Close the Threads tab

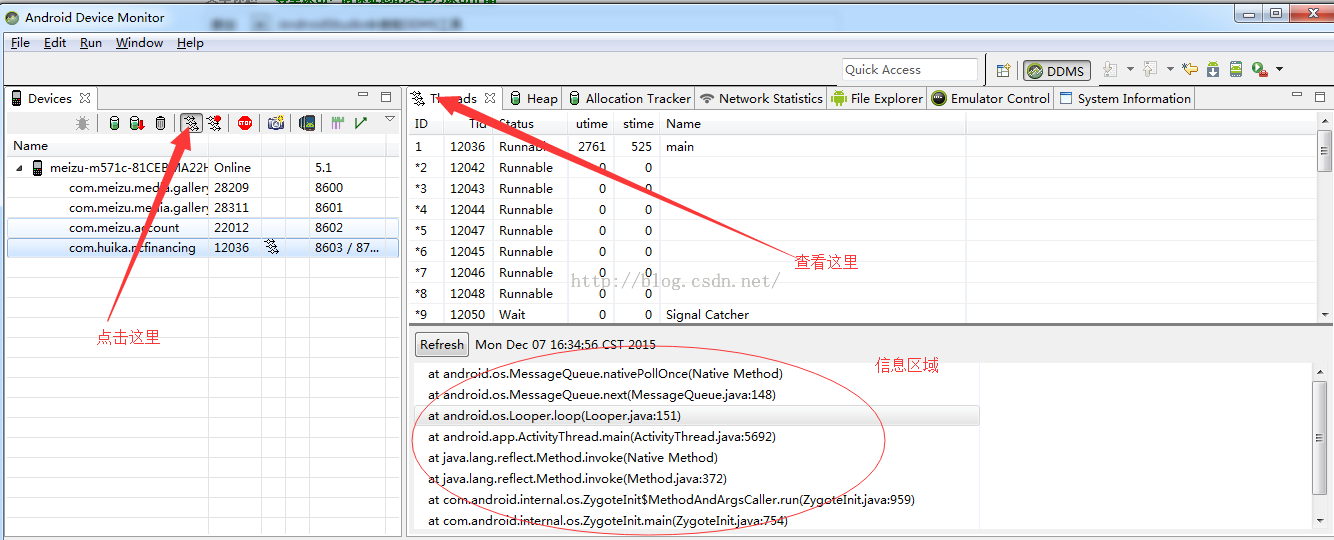click(490, 98)
